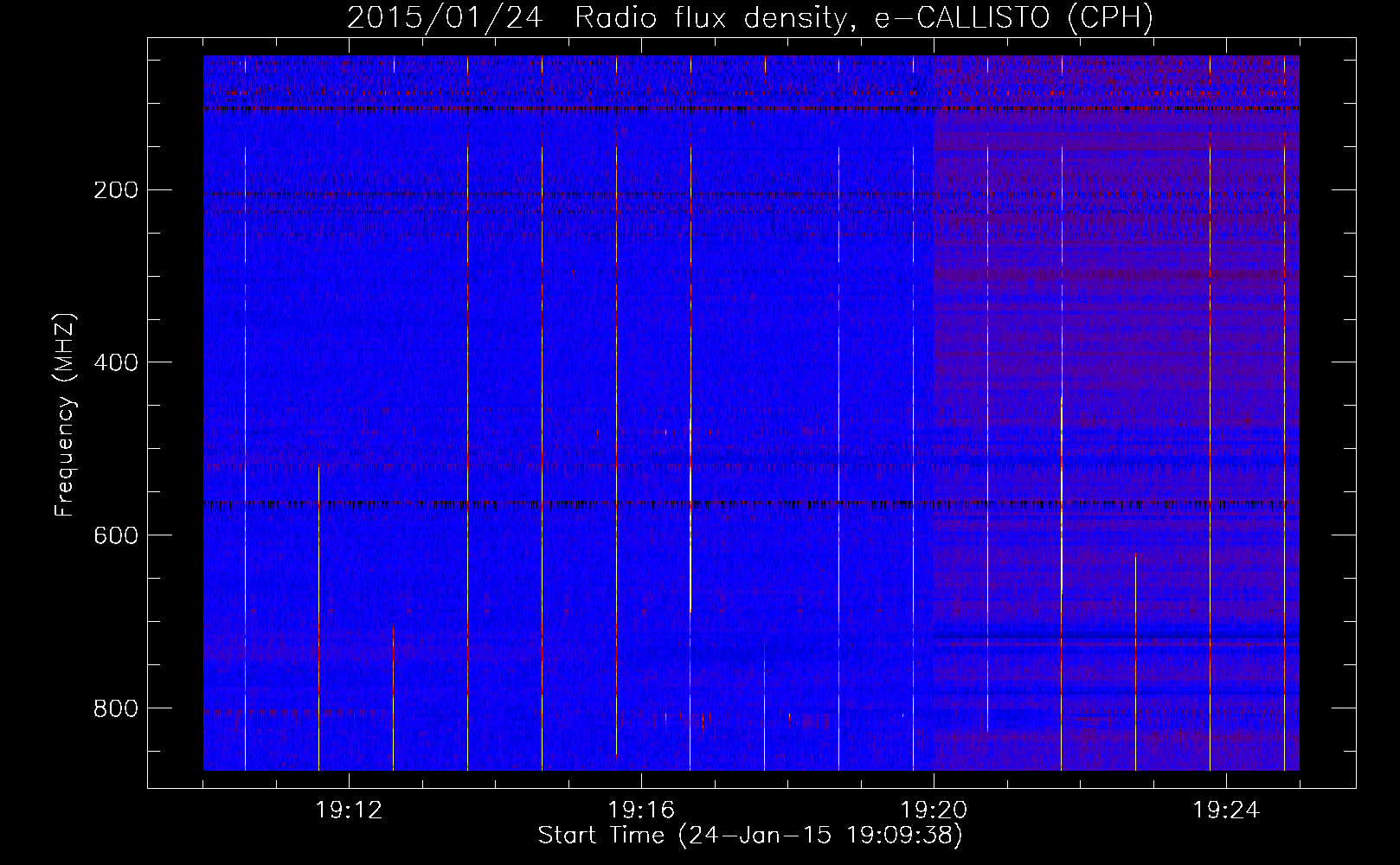The image size is (1400, 865).
Task: Click the 400 frequency tick label
Action: point(116,363)
